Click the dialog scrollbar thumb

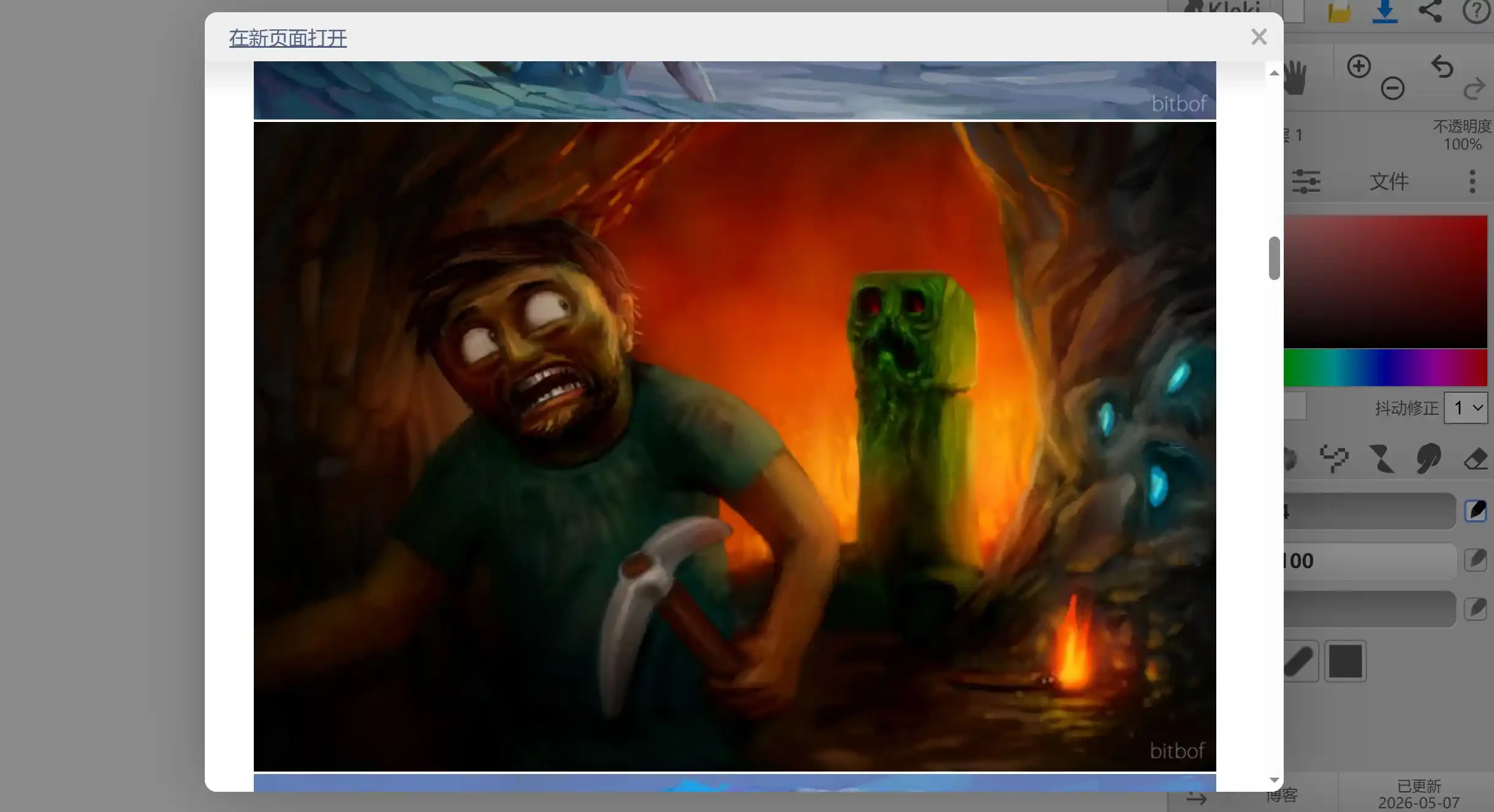1274,258
